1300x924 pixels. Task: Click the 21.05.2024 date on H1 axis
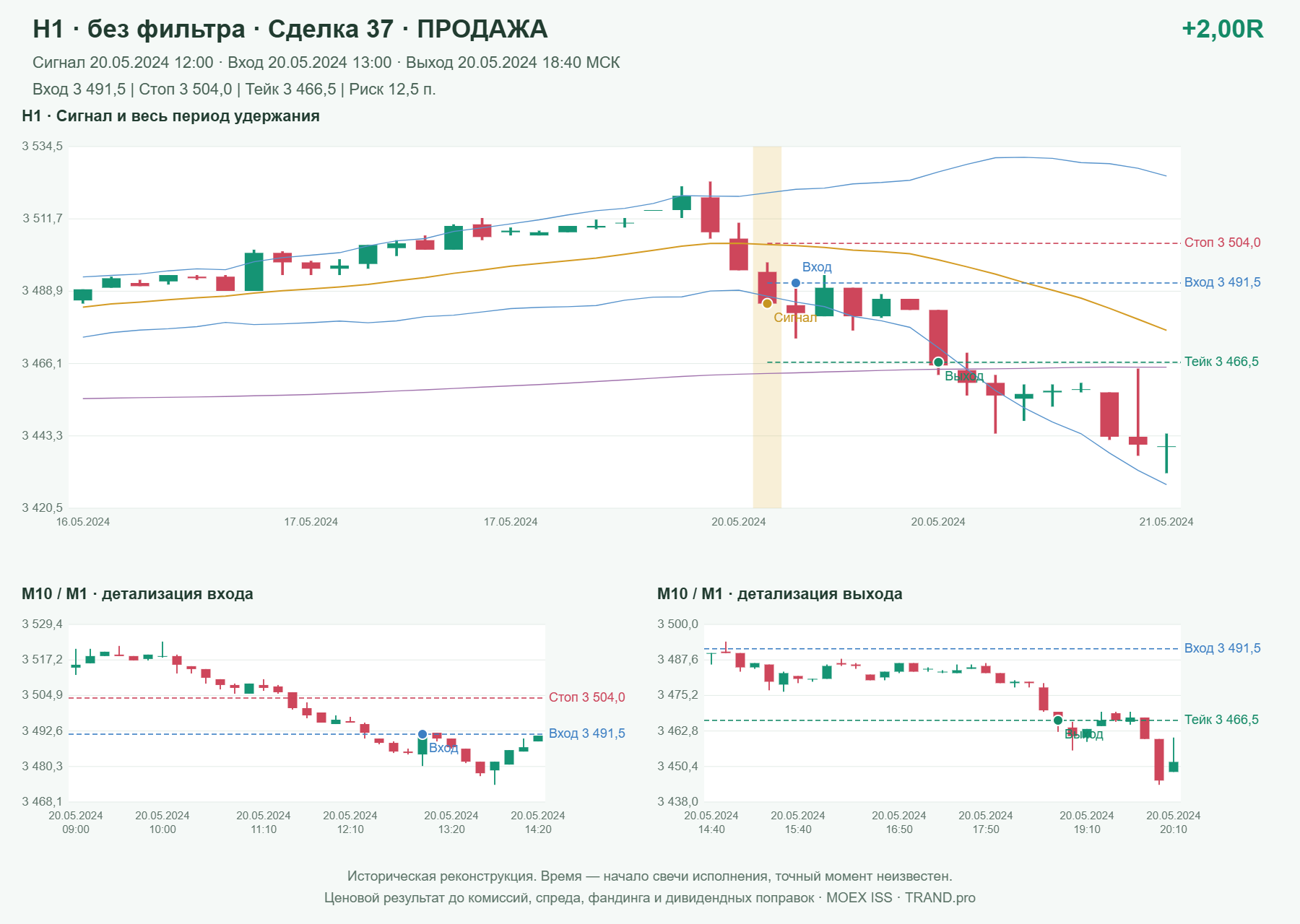tap(1166, 522)
